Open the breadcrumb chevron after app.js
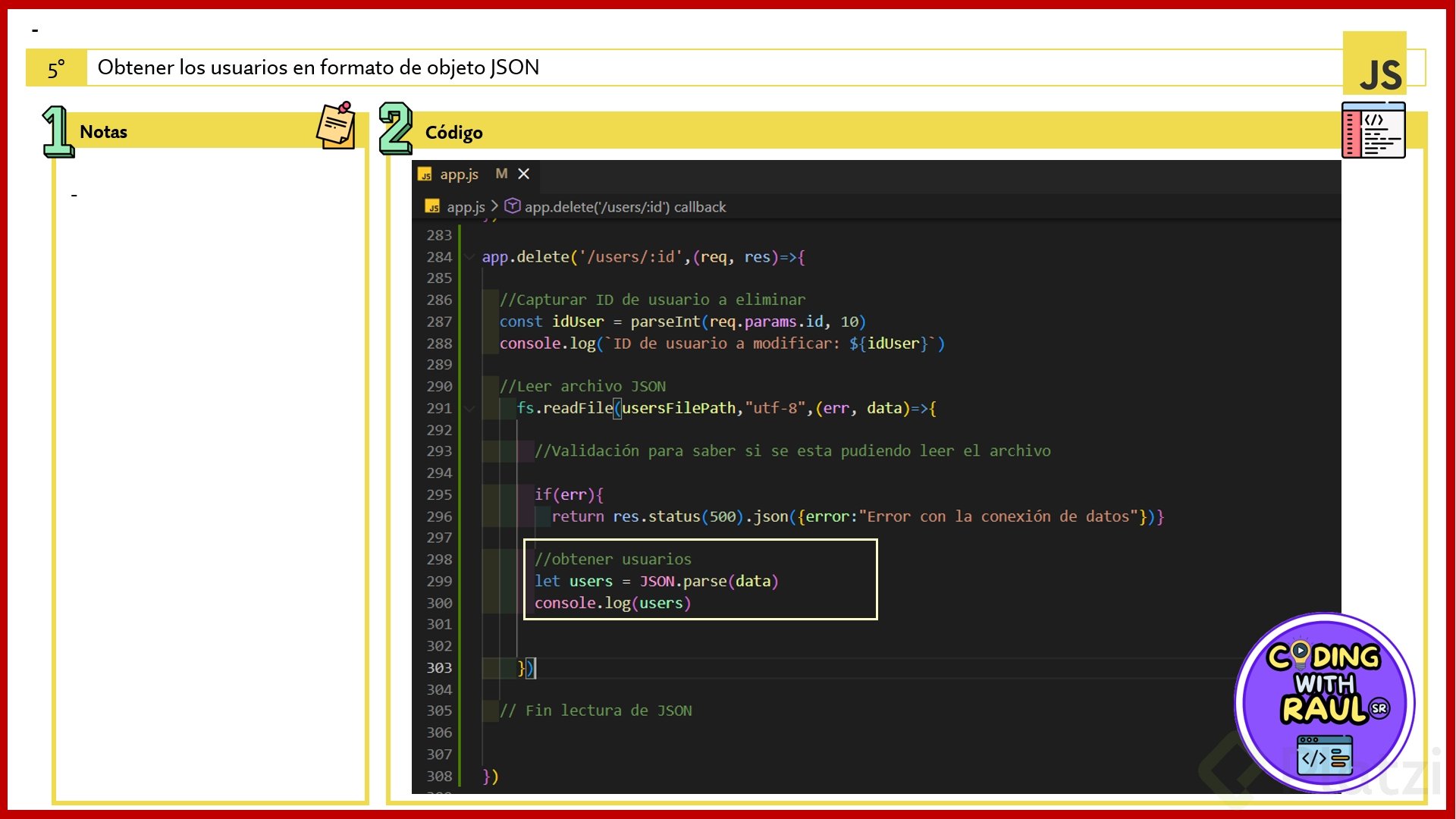1456x819 pixels. click(x=494, y=206)
